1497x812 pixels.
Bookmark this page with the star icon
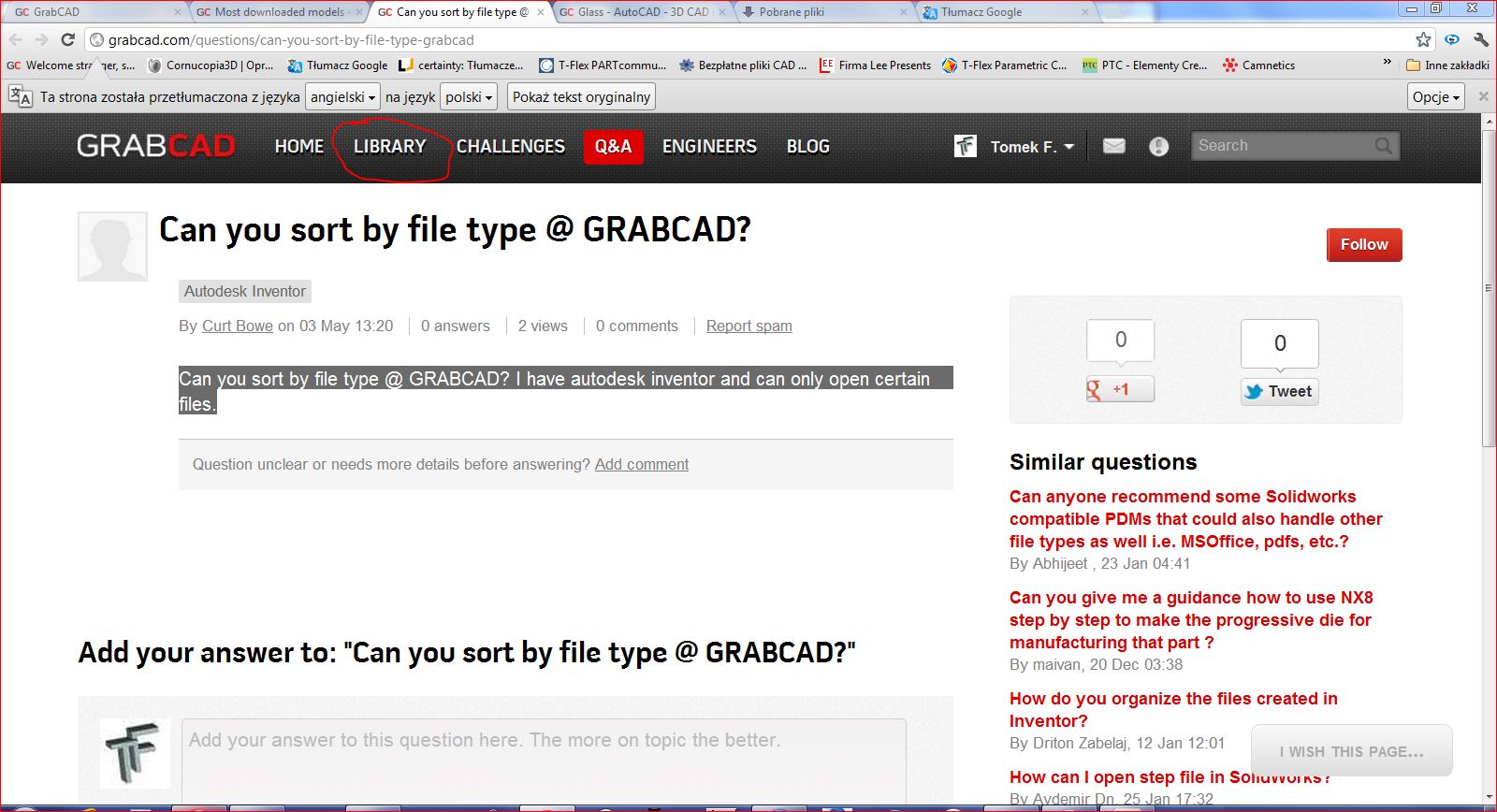(x=1423, y=39)
